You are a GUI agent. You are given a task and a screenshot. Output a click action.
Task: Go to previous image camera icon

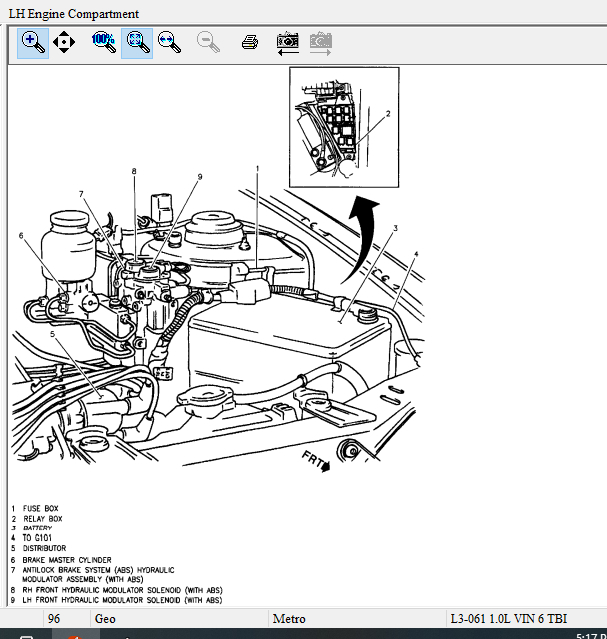click(x=288, y=43)
